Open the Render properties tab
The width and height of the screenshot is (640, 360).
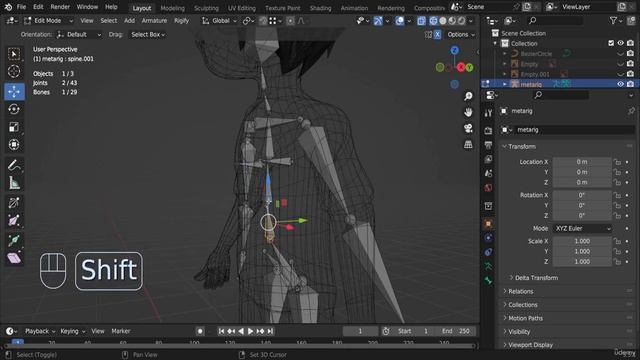488,131
